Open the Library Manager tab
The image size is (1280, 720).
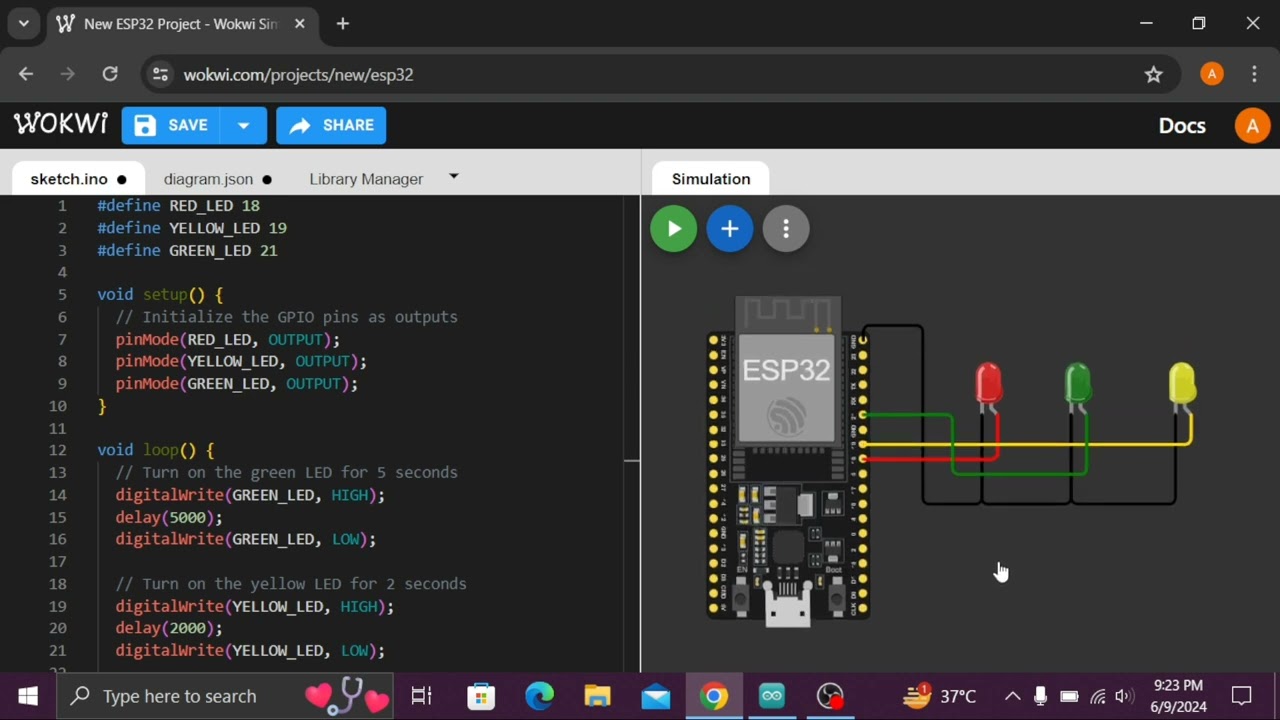click(x=366, y=179)
